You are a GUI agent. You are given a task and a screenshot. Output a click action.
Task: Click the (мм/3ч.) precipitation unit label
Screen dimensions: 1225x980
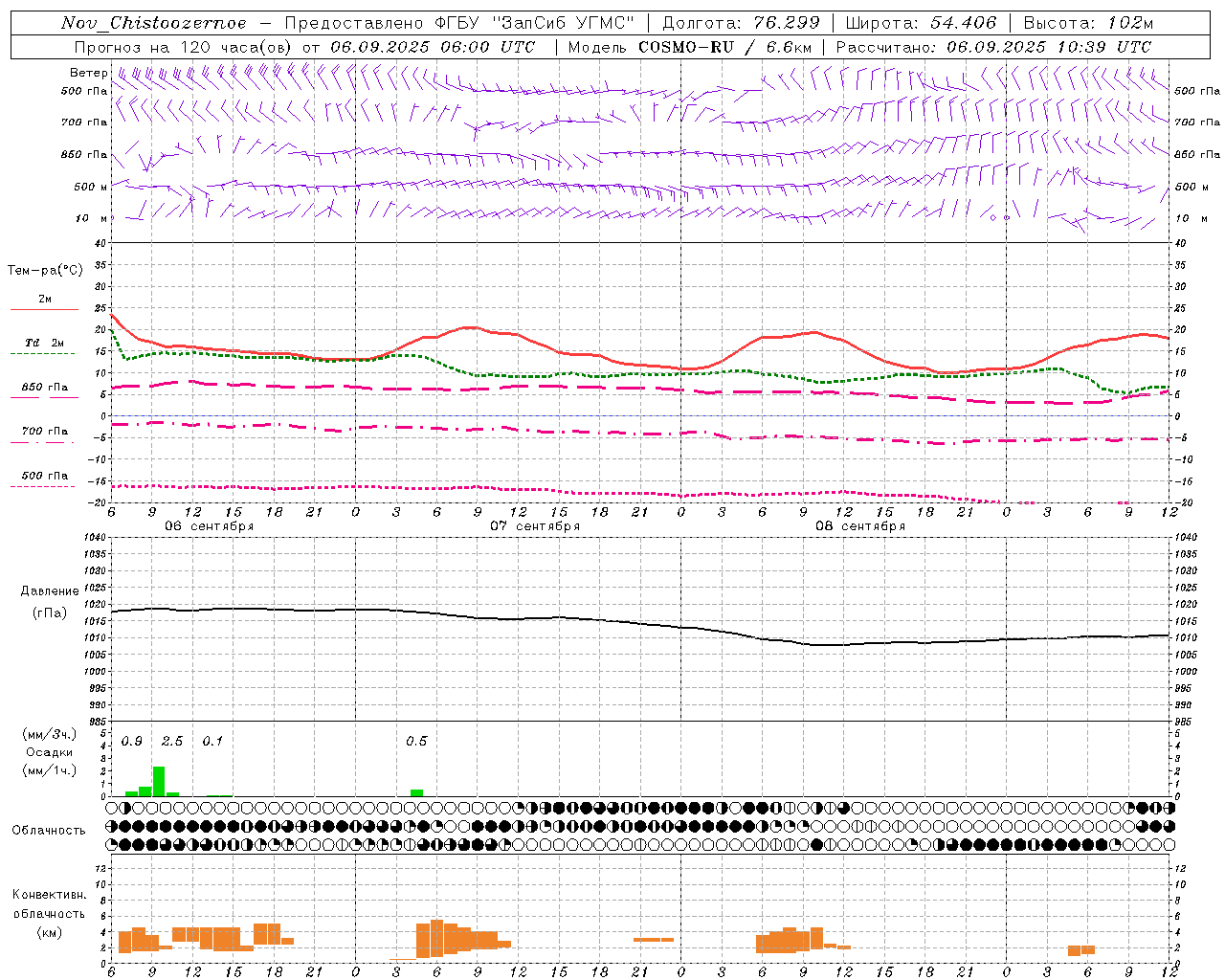(50, 734)
